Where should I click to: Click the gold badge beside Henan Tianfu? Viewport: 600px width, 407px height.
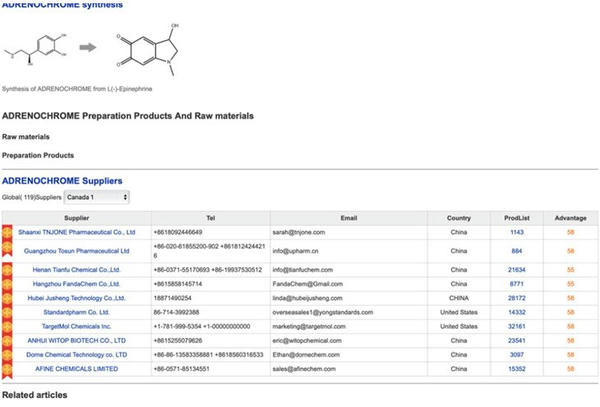pos(7,270)
